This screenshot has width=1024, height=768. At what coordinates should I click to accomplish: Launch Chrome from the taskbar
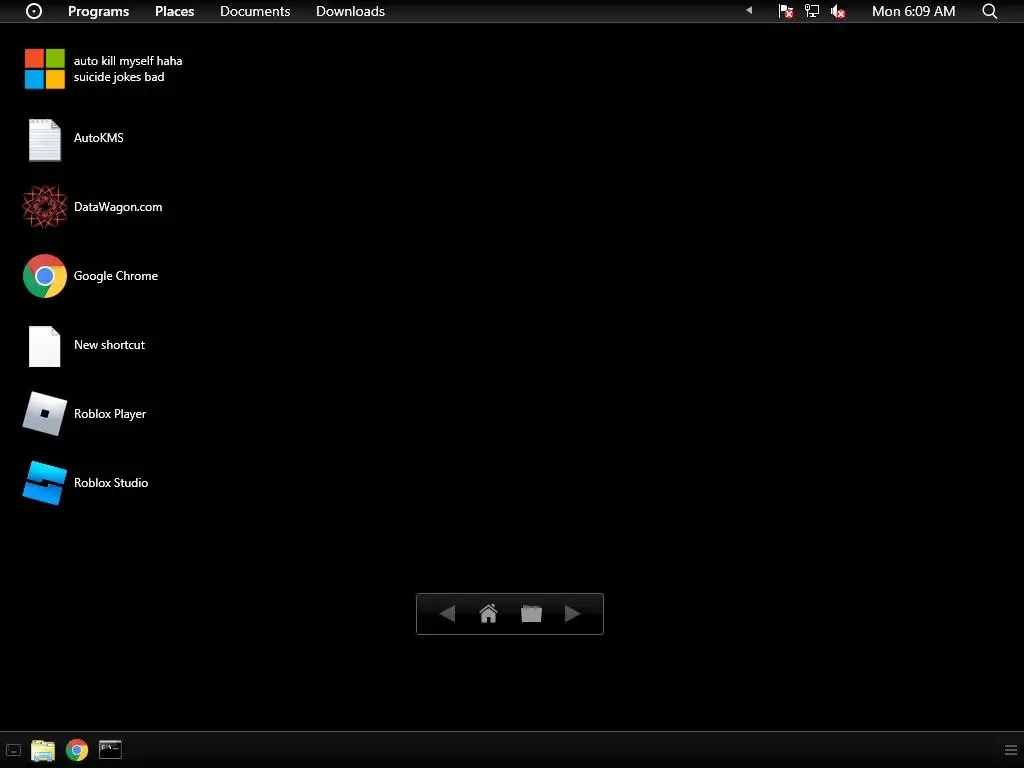(x=77, y=750)
